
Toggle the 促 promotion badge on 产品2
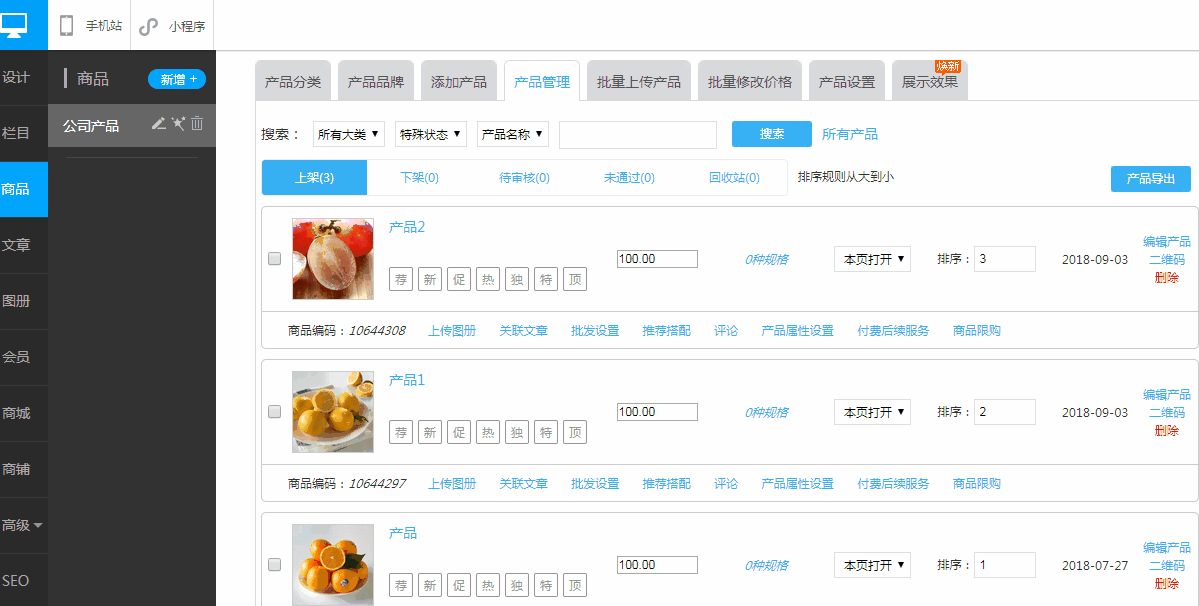coord(458,279)
